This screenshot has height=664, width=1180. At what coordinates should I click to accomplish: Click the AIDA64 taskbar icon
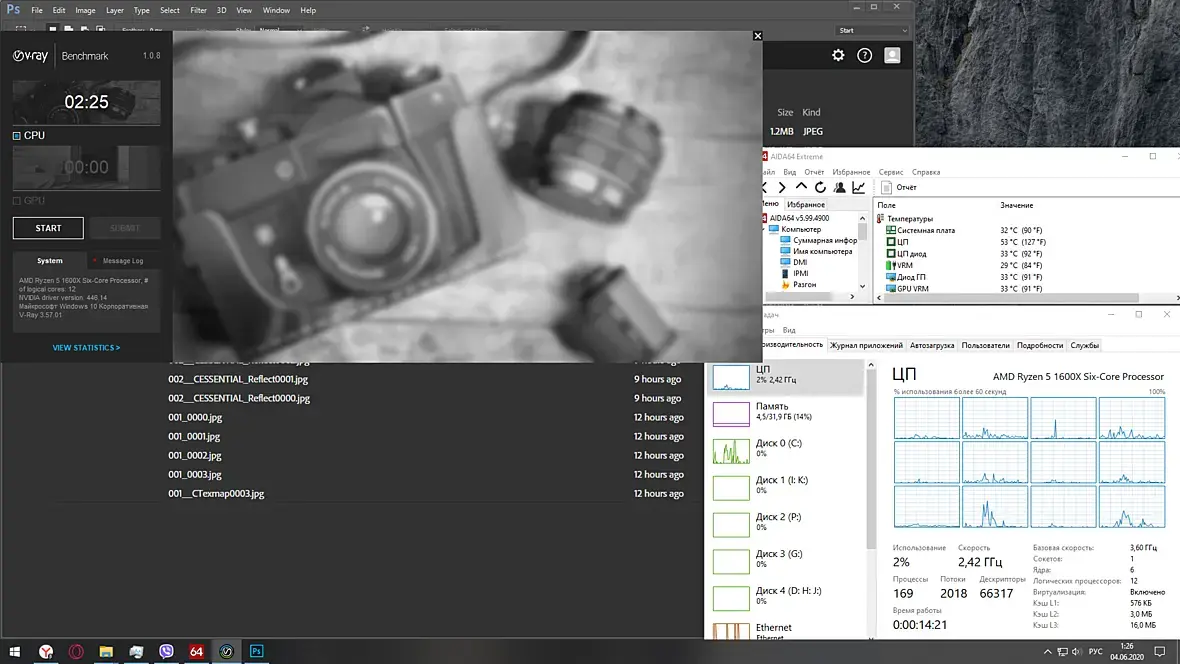196,651
